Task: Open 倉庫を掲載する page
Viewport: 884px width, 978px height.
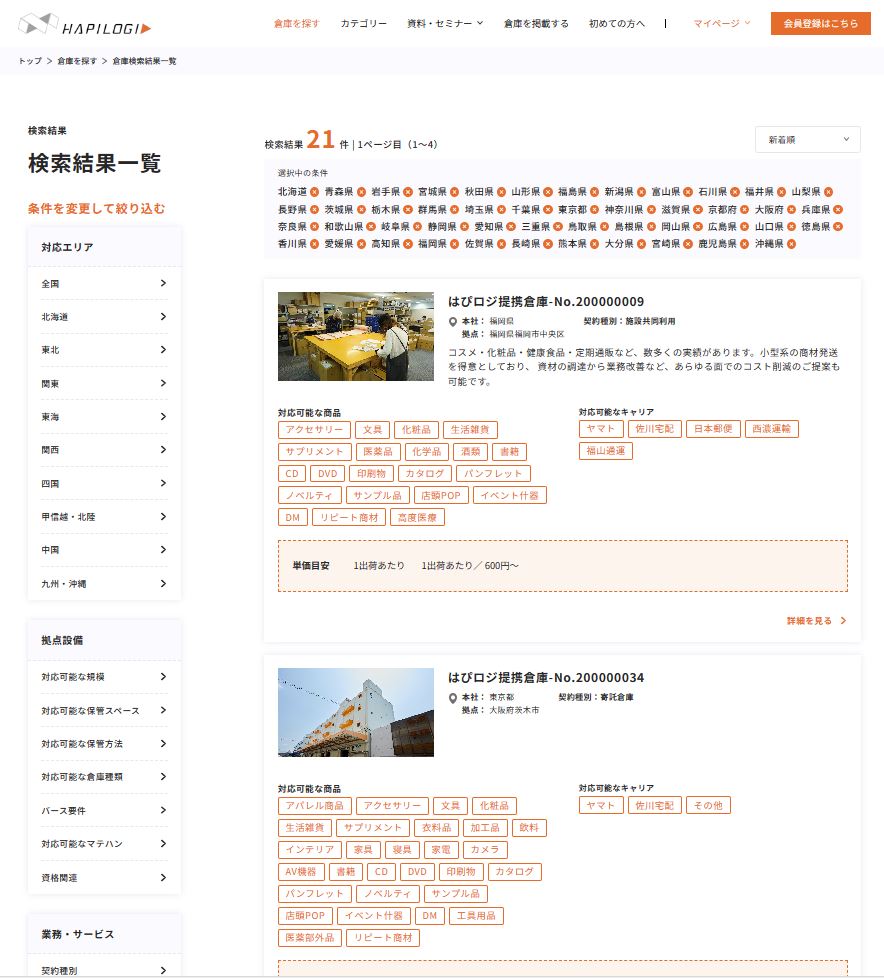Action: point(537,24)
